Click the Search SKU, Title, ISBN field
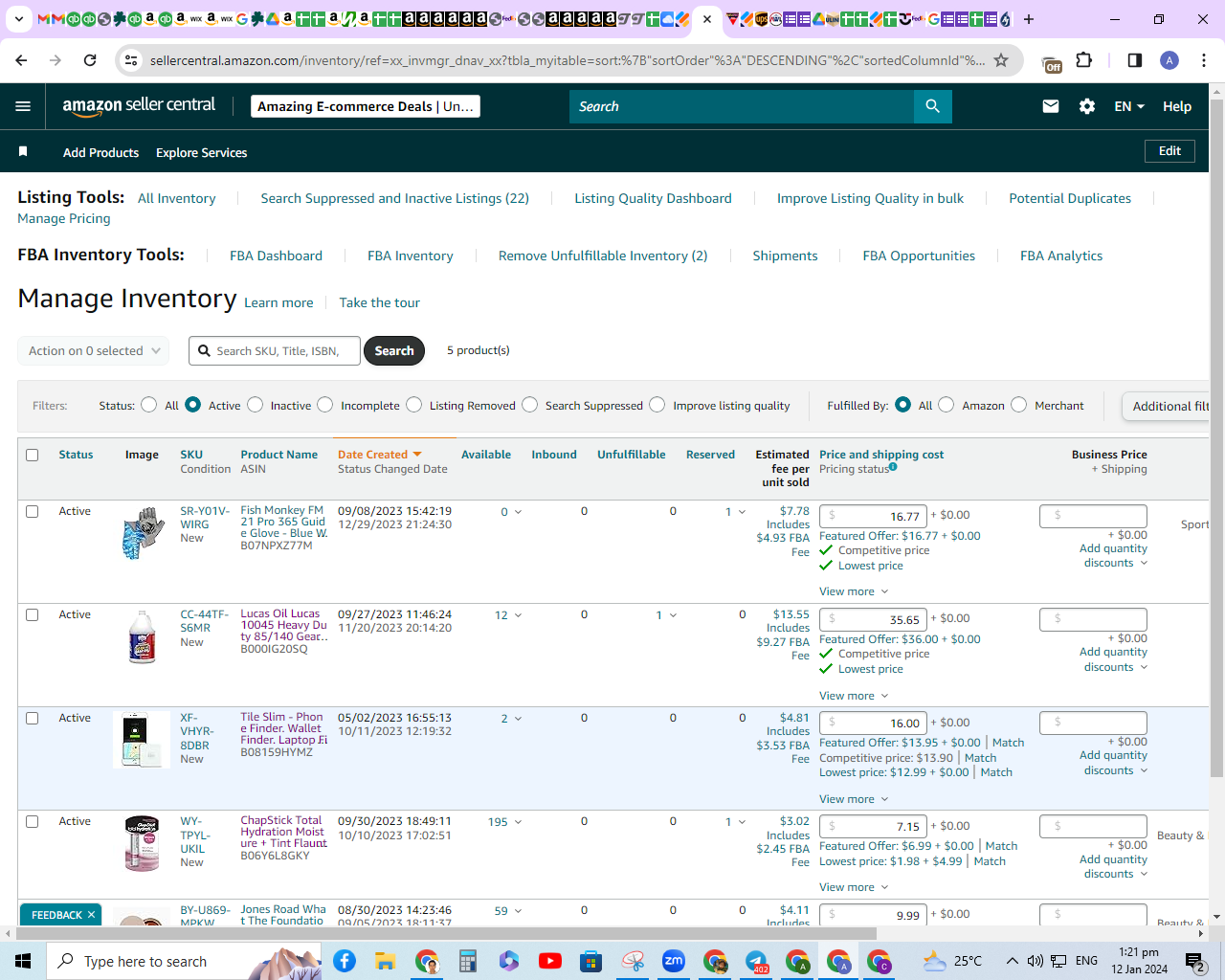Image resolution: width=1225 pixels, height=980 pixels. click(275, 351)
